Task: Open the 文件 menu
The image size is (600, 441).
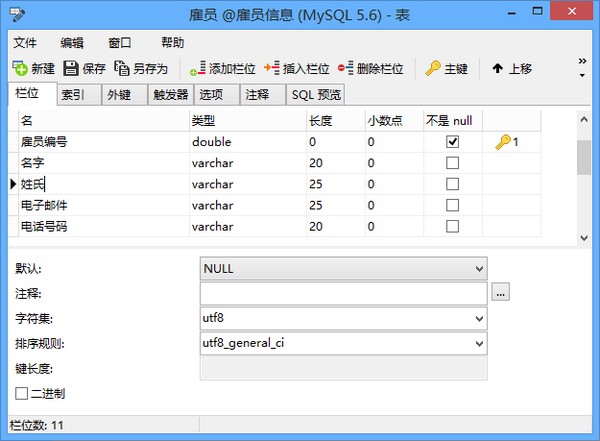Action: (25, 43)
